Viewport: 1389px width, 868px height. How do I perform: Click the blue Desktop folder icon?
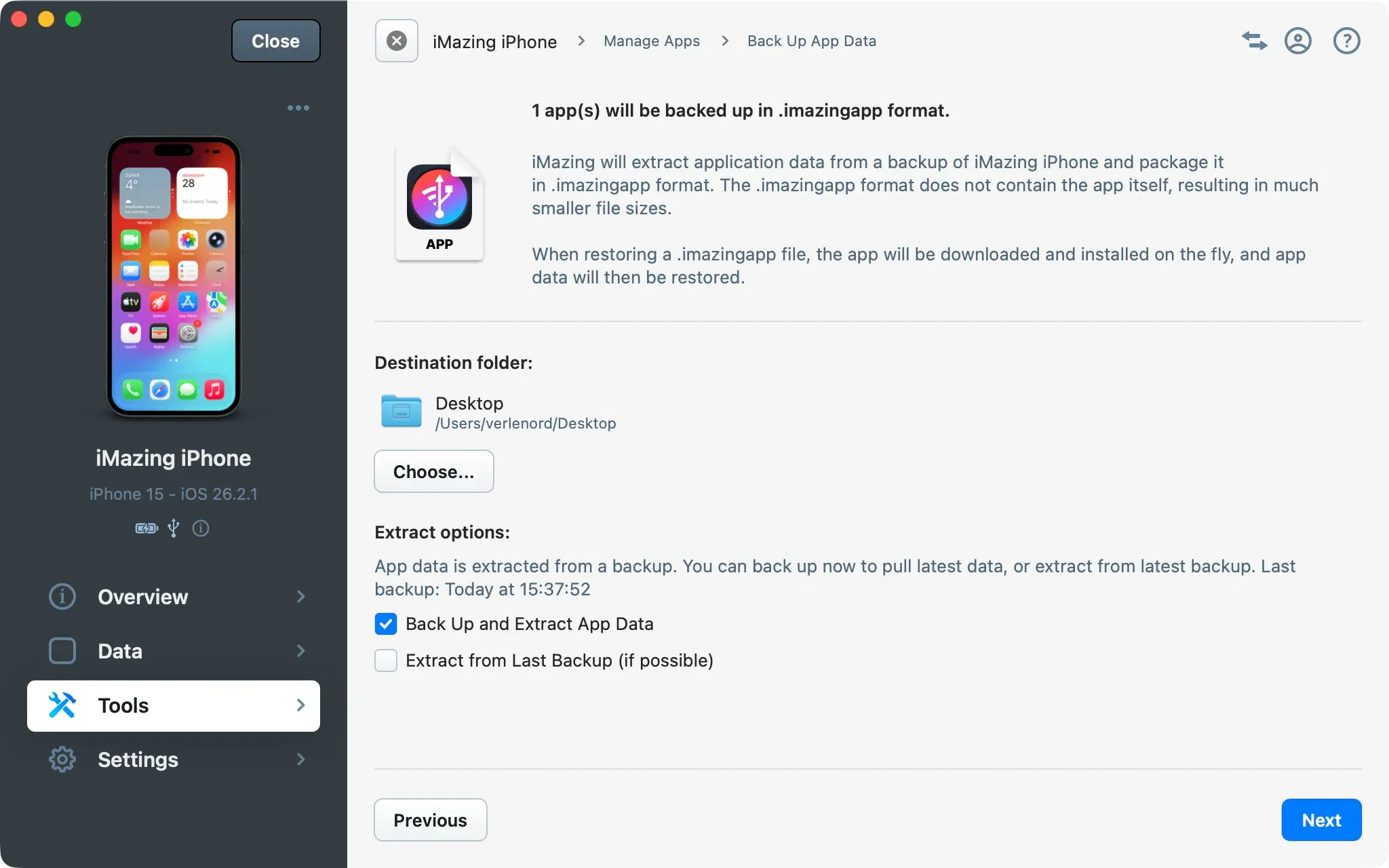click(401, 411)
